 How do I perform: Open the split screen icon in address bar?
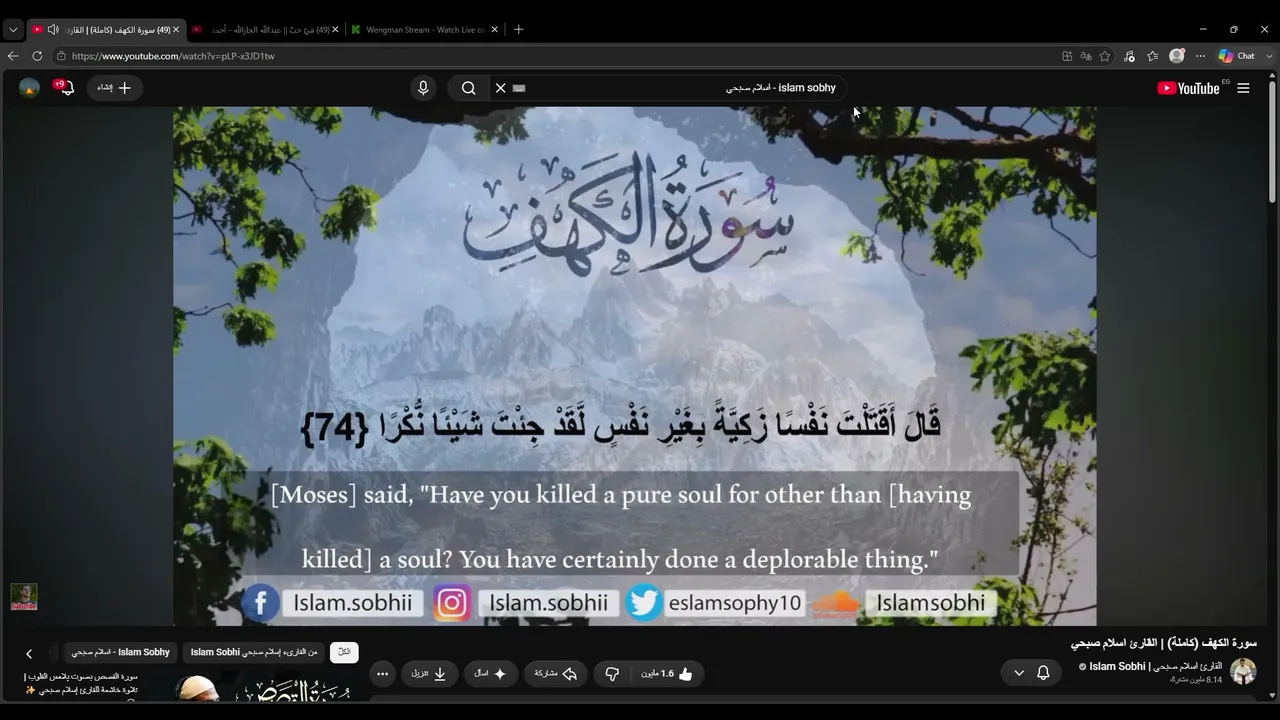pyautogui.click(x=1067, y=56)
